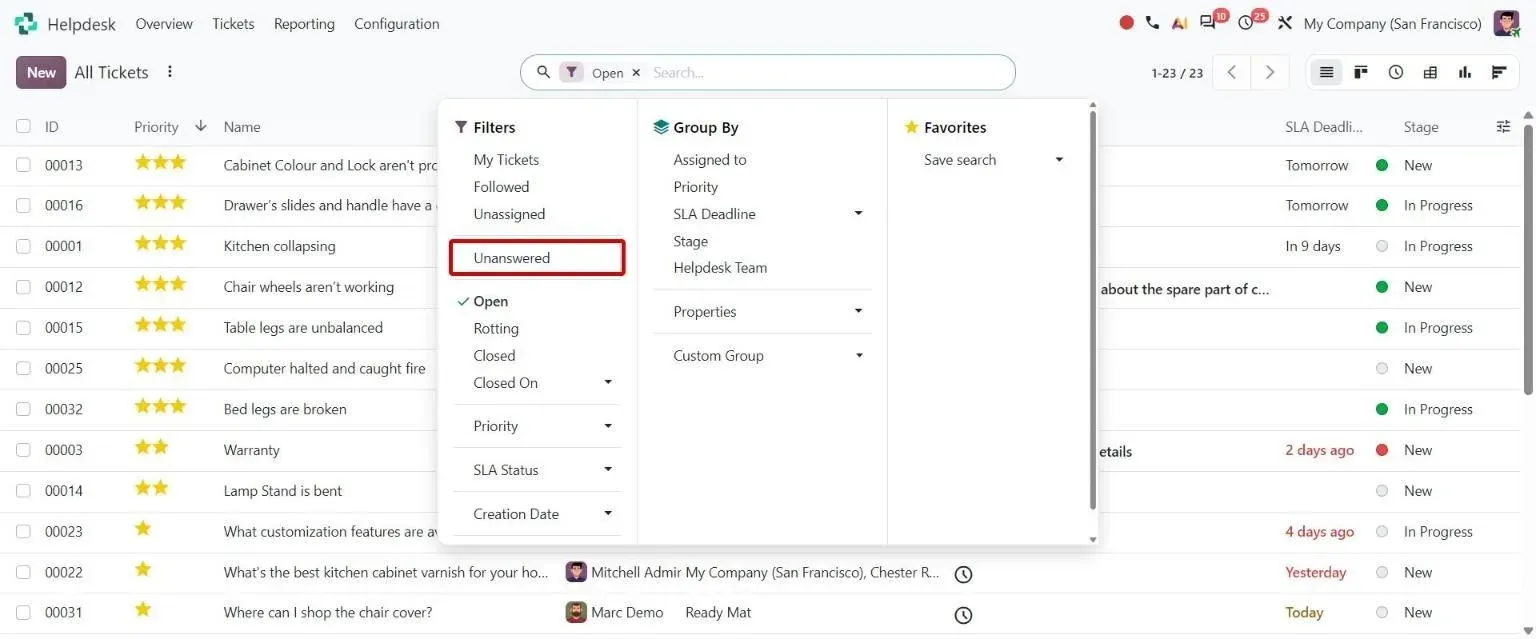Sort by Priority column arrow
Viewport: 1536px width, 639px height.
(x=200, y=126)
